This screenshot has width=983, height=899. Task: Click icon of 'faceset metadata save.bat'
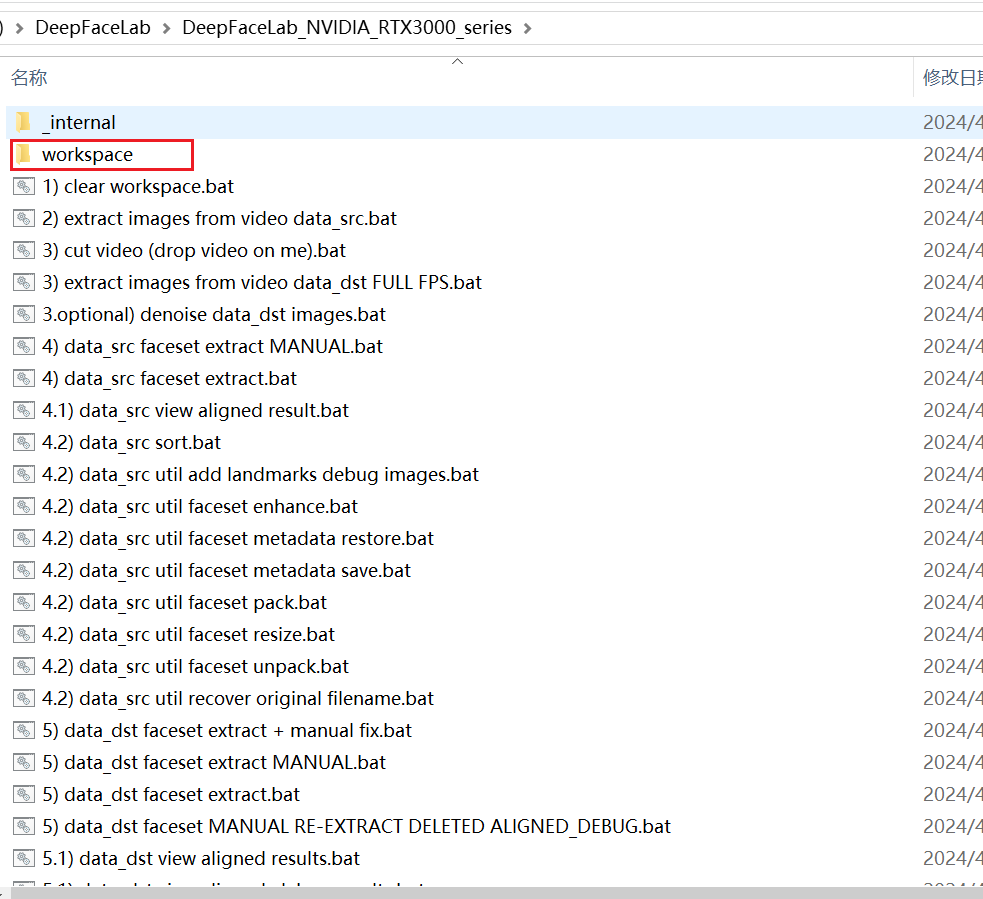click(24, 570)
